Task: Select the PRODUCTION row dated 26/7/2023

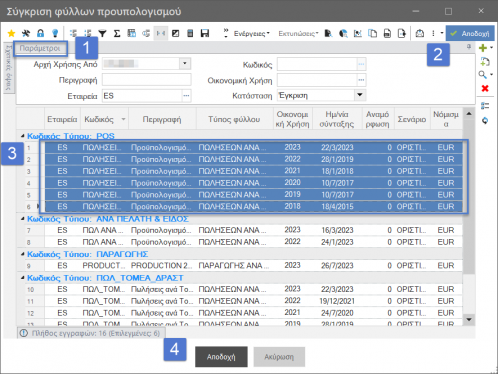Action: click(x=253, y=266)
